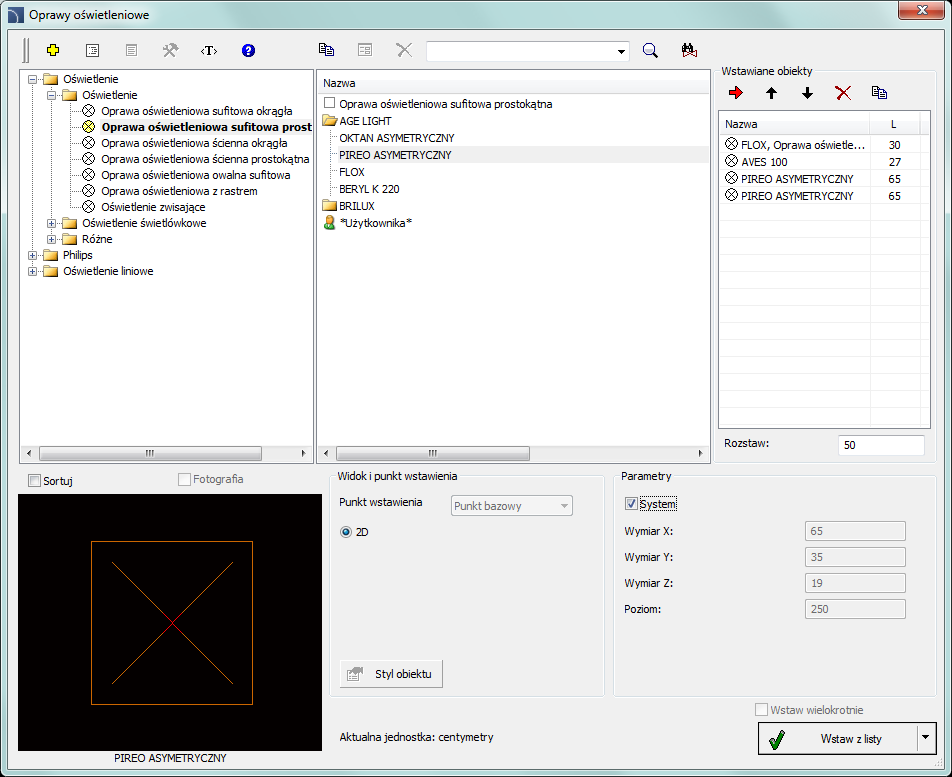952x777 pixels.
Task: Select PIREO ASYMETRYCZNY in the middle list
Action: coord(395,155)
